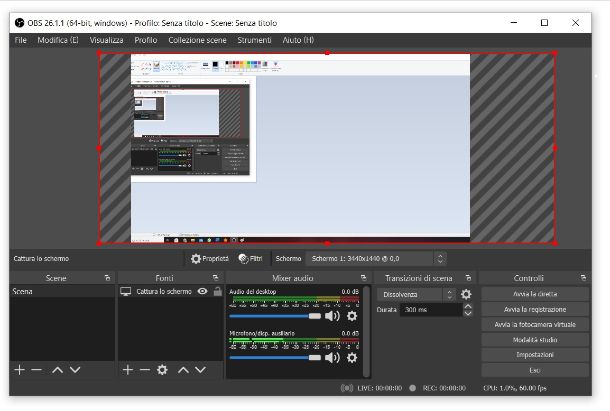The height and width of the screenshot is (411, 610).
Task: Select Scena in the scenes list
Action: (x=62, y=291)
